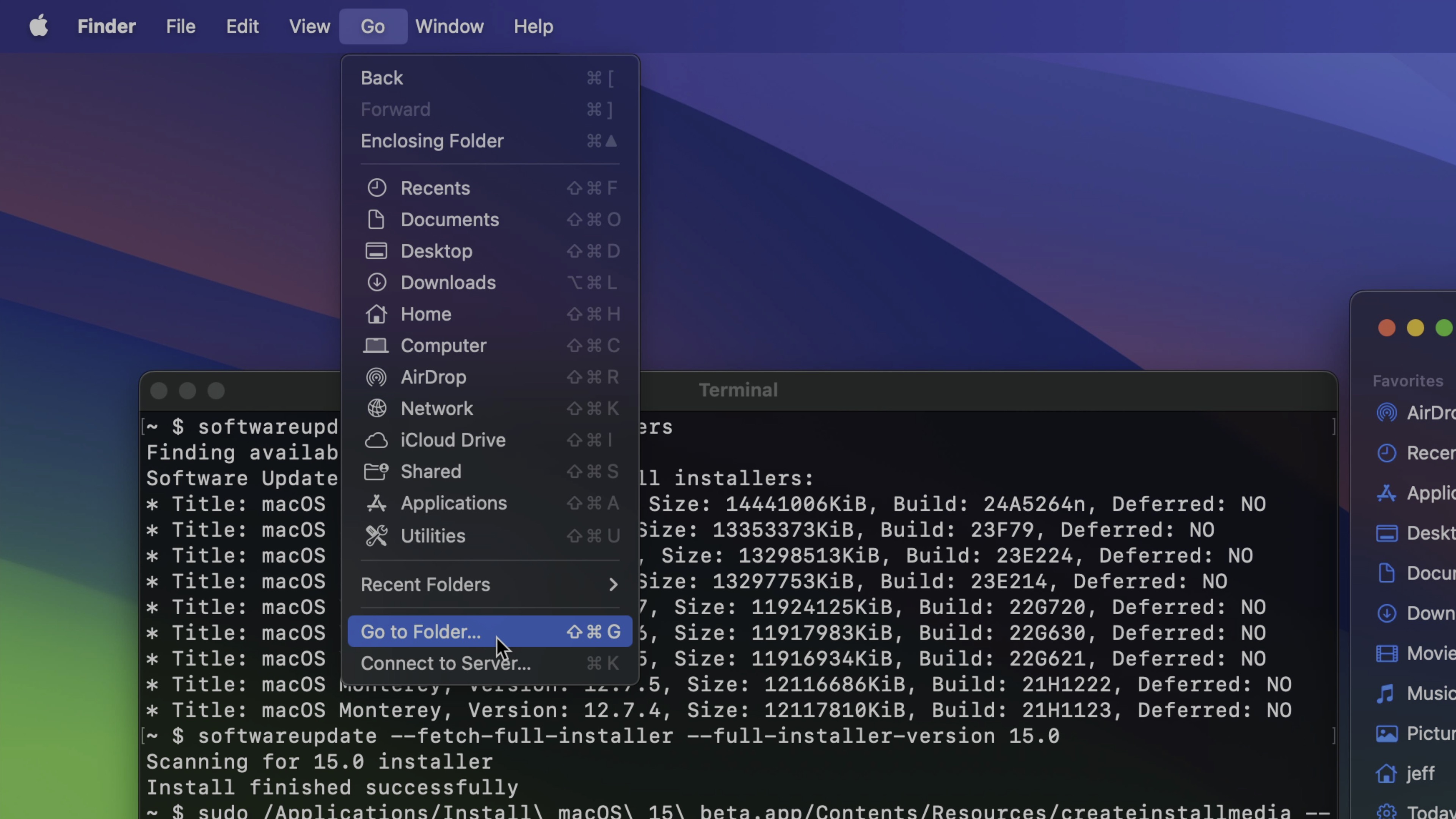Screen dimensions: 1456x819
Task: Open the Apple menu
Action: tap(38, 26)
